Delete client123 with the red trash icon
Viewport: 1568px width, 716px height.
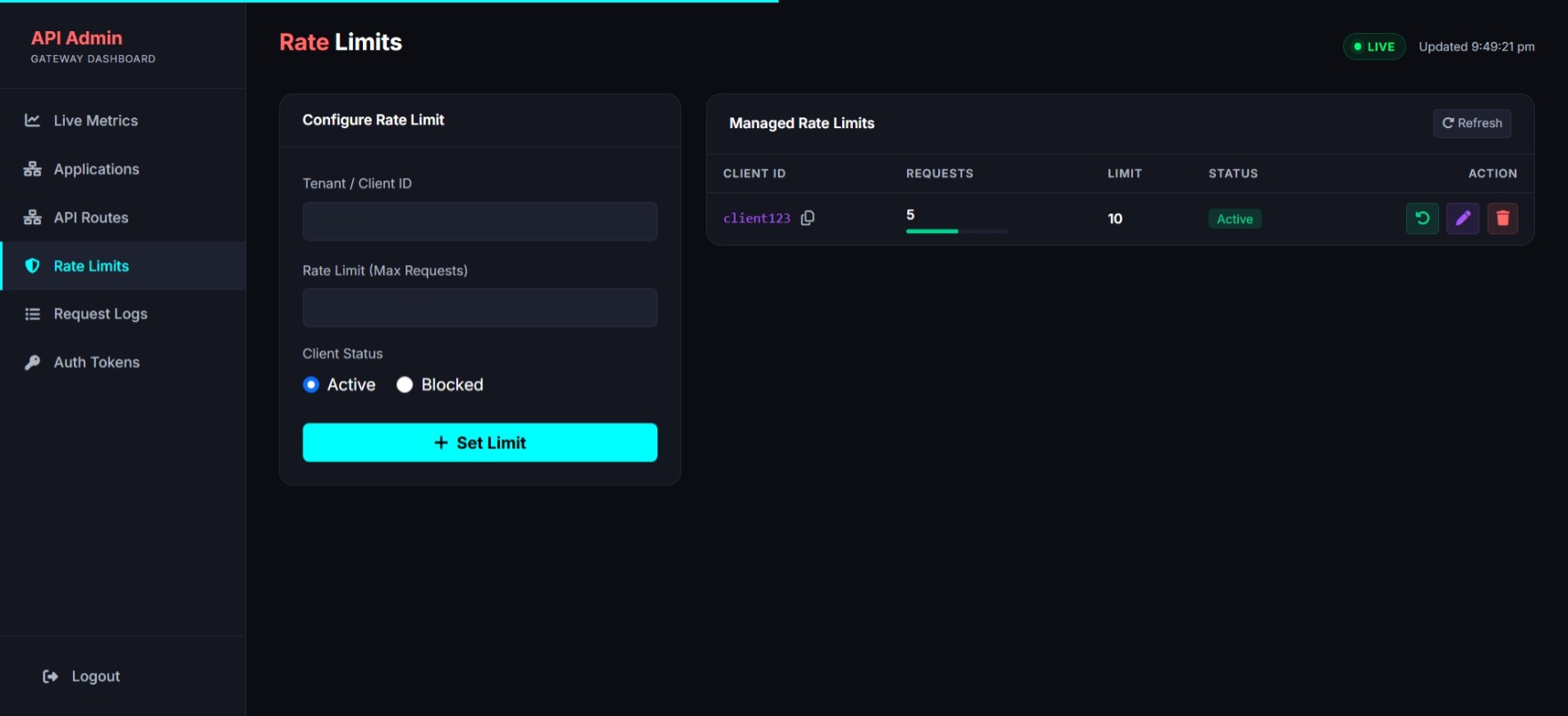(1502, 218)
